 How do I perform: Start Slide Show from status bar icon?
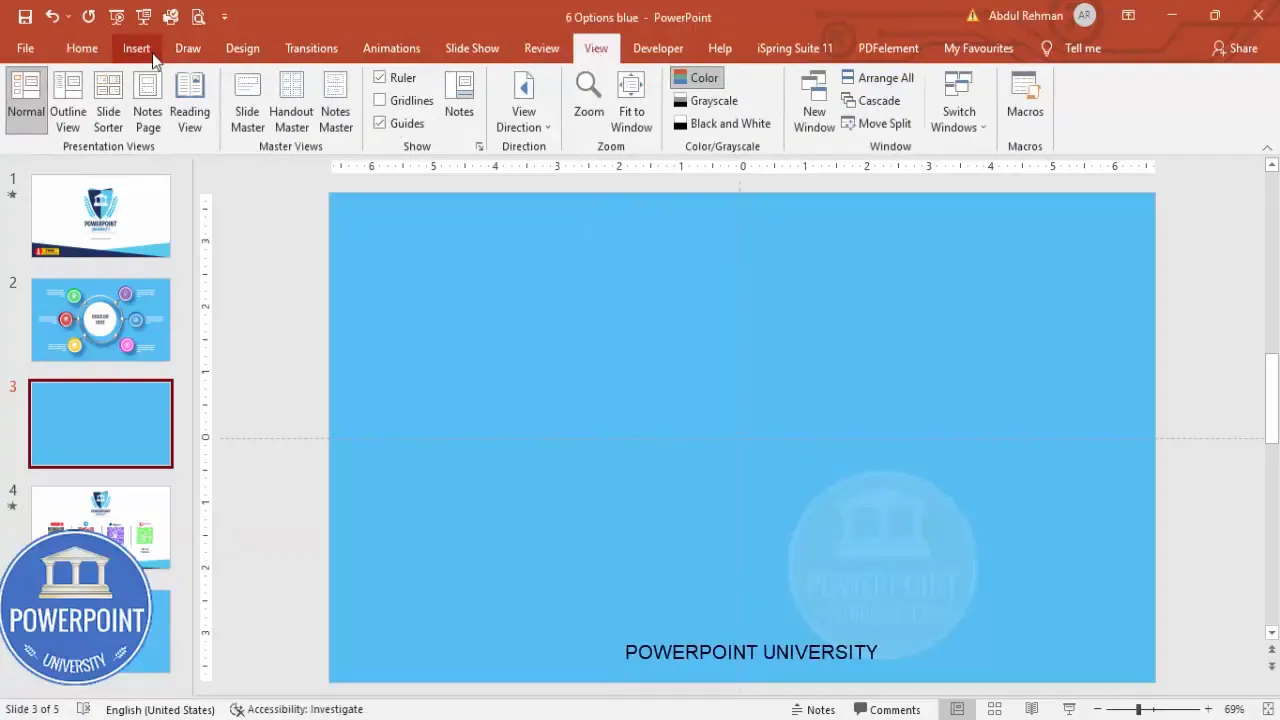[1069, 709]
